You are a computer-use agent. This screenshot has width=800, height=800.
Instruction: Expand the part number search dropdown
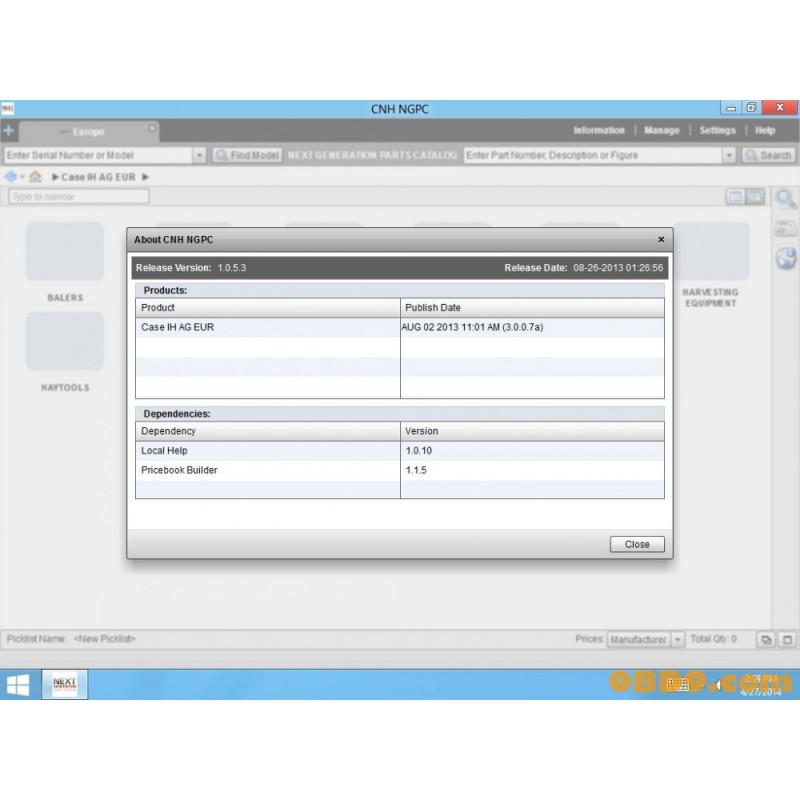(x=729, y=155)
